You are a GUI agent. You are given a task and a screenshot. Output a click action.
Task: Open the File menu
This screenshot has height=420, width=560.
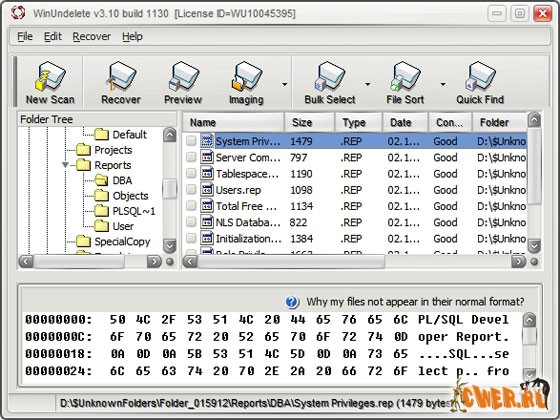(25, 36)
